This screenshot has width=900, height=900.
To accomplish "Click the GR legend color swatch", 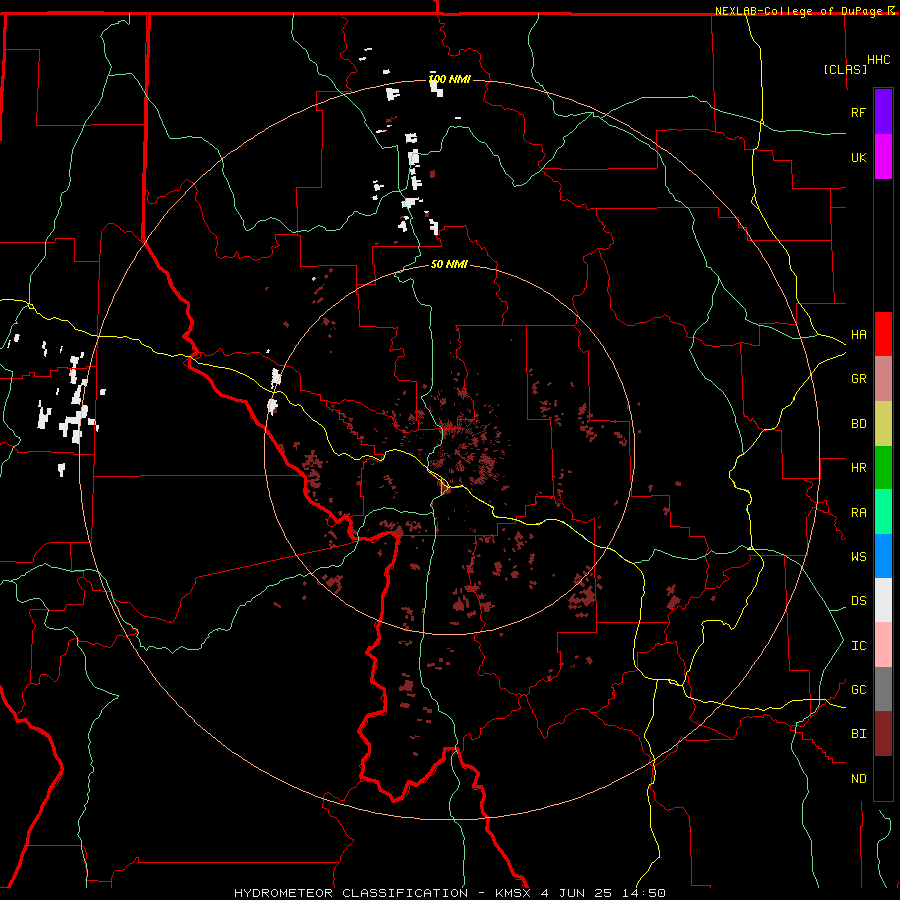I will coord(883,378).
